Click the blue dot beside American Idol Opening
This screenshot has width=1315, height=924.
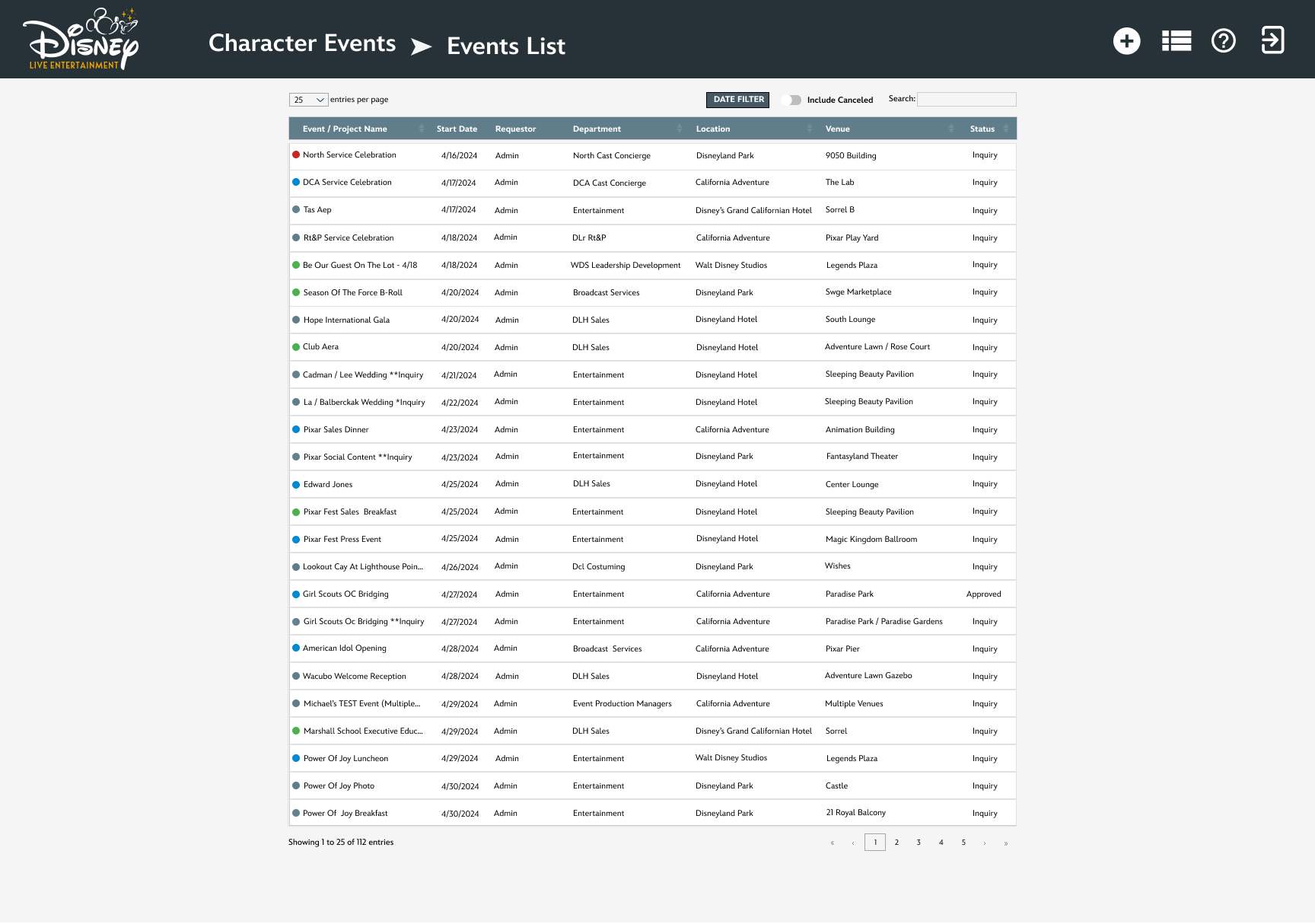296,648
